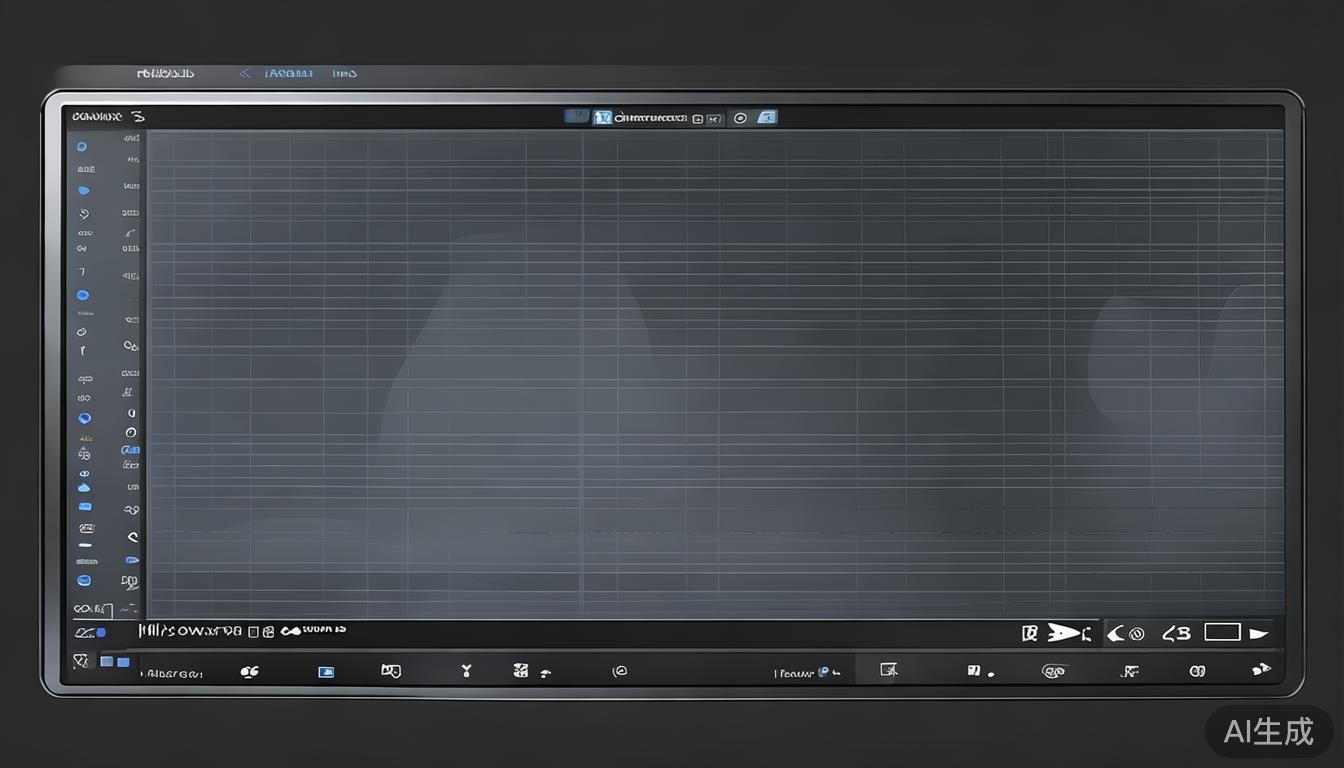Click the text label at bottom toolbar's left end
The height and width of the screenshot is (768, 1344).
pyautogui.click(x=172, y=673)
